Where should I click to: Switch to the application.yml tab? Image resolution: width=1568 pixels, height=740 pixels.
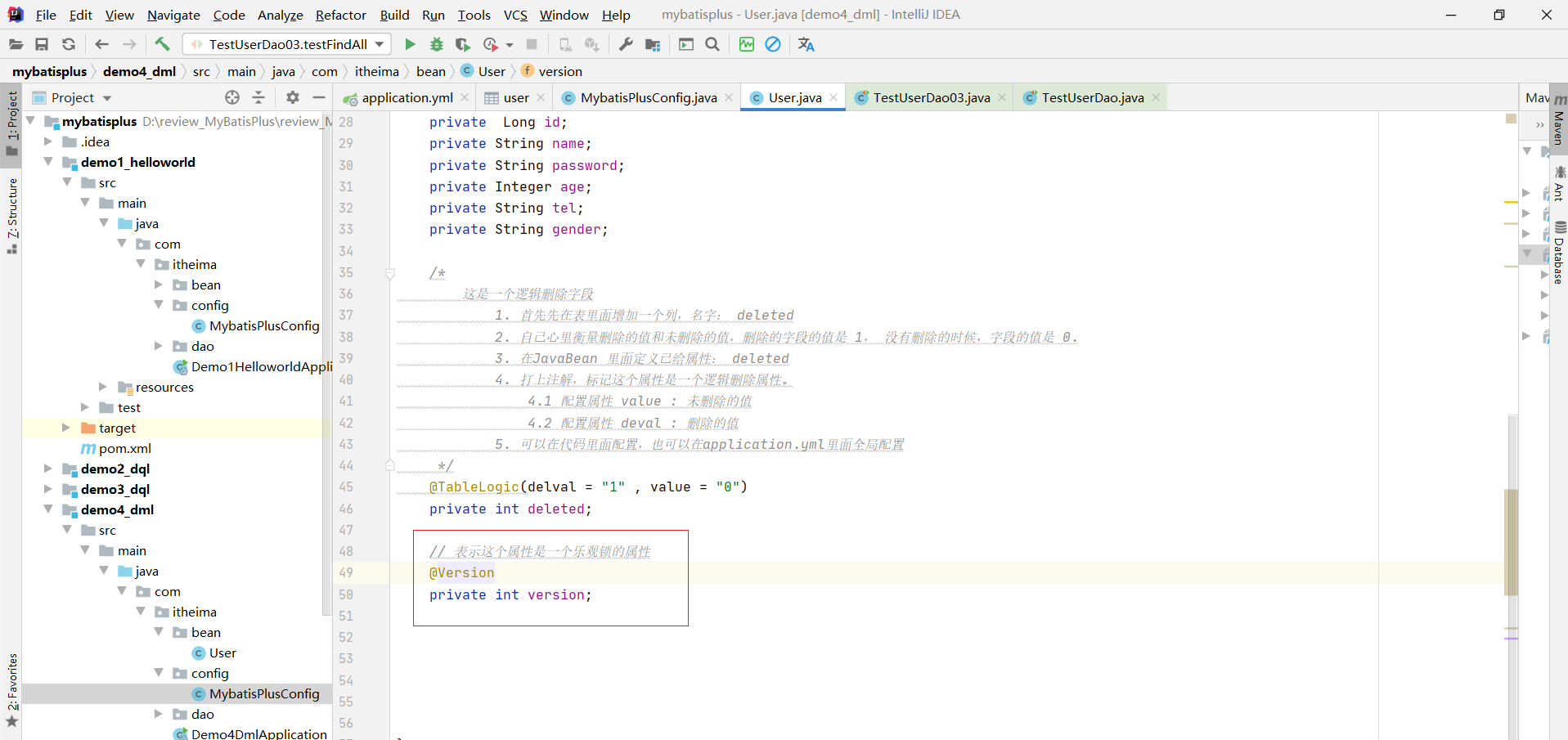(x=407, y=97)
